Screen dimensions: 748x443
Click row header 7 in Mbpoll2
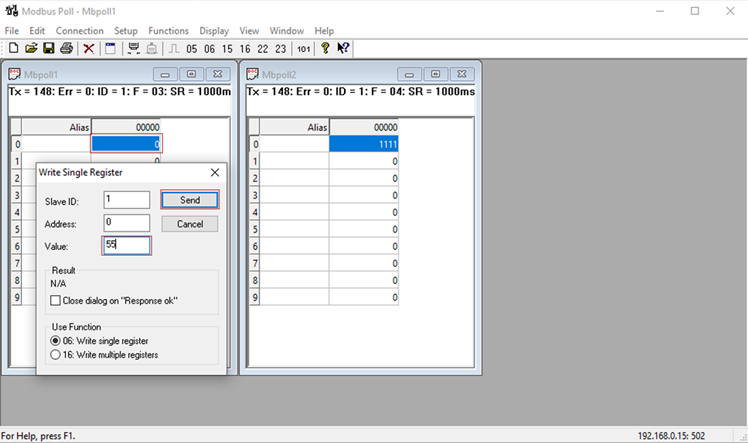tap(255, 263)
